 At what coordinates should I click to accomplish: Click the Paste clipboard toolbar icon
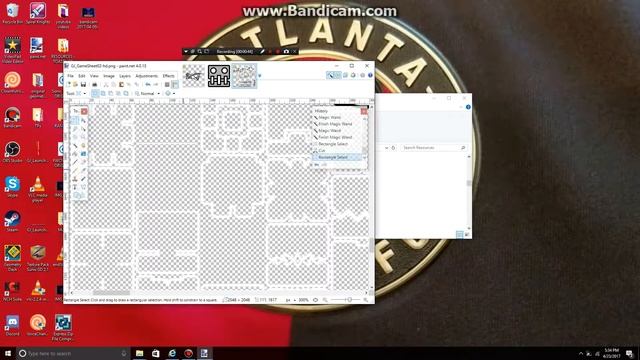121,84
